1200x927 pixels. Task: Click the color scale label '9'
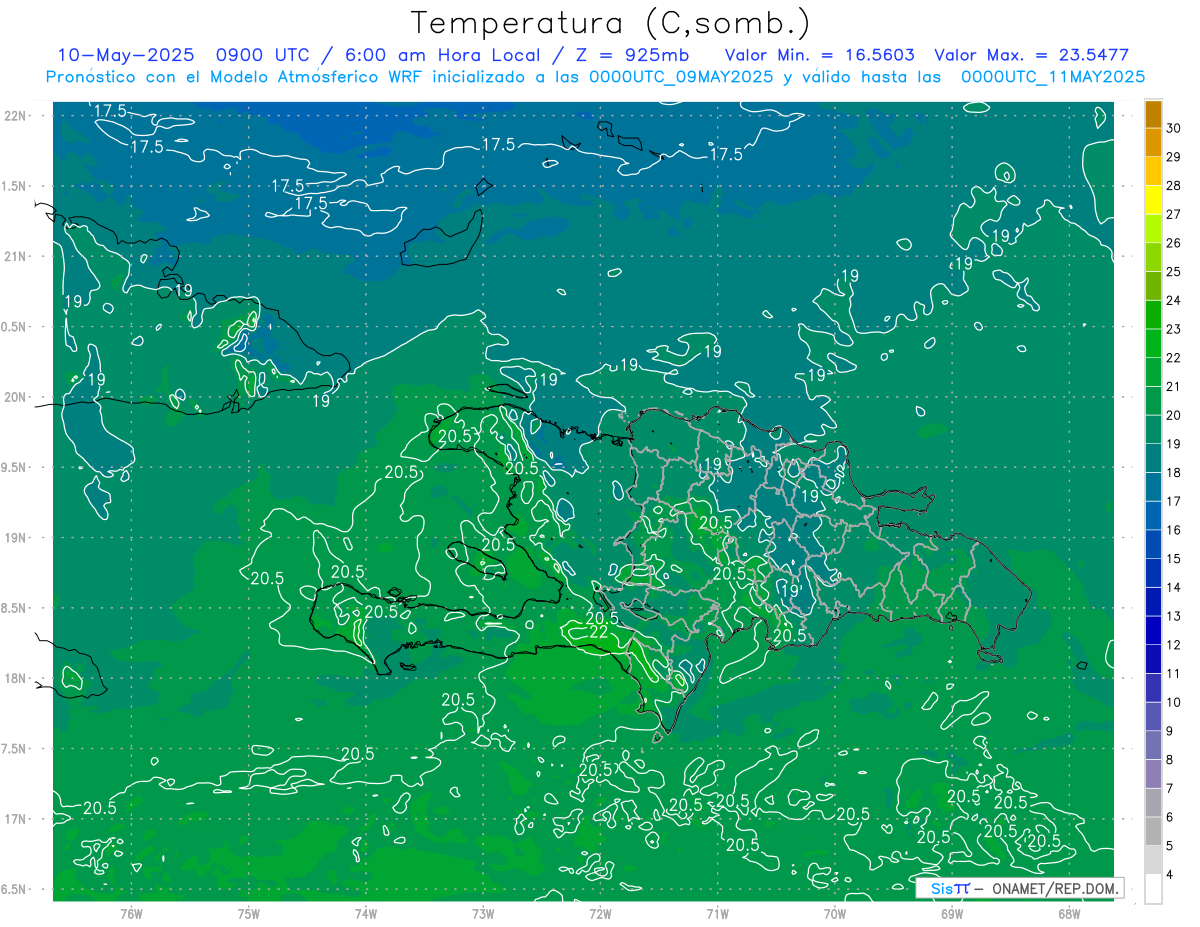pyautogui.click(x=1171, y=730)
